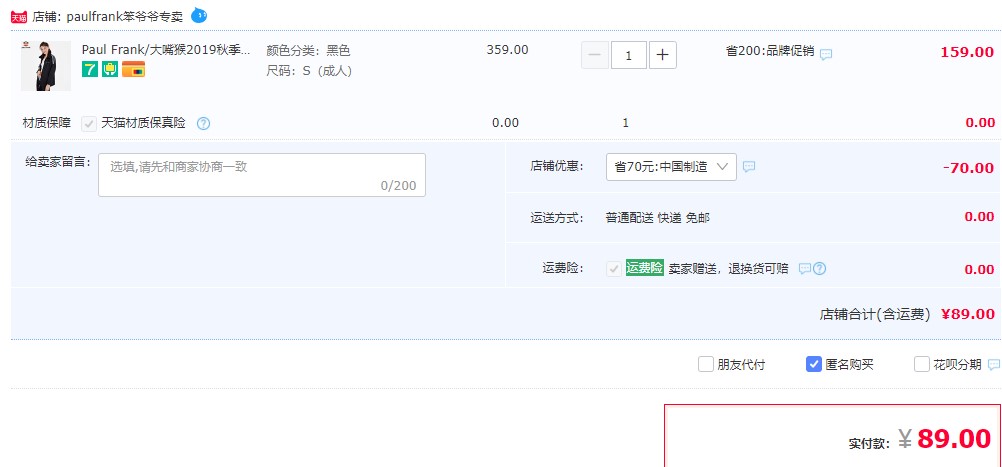Click the 省200:品牌促销 promotion text
This screenshot has height=467, width=1002.
coord(770,51)
